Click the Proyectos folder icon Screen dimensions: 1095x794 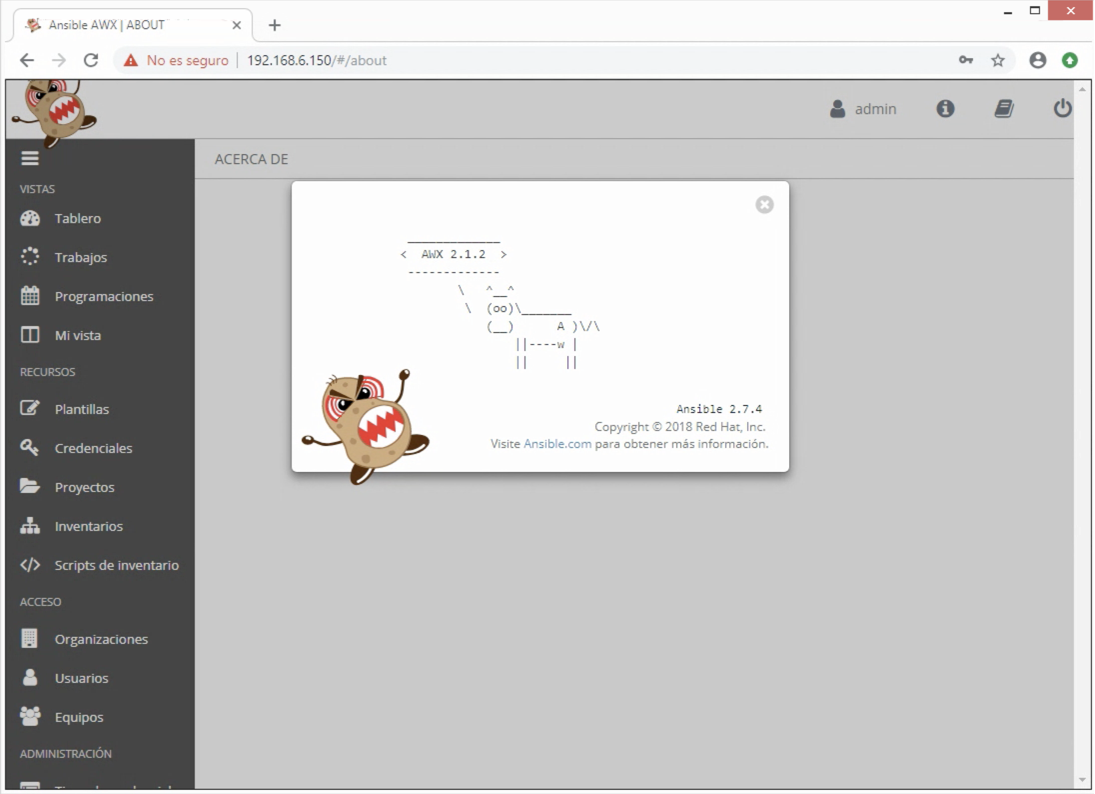30,486
